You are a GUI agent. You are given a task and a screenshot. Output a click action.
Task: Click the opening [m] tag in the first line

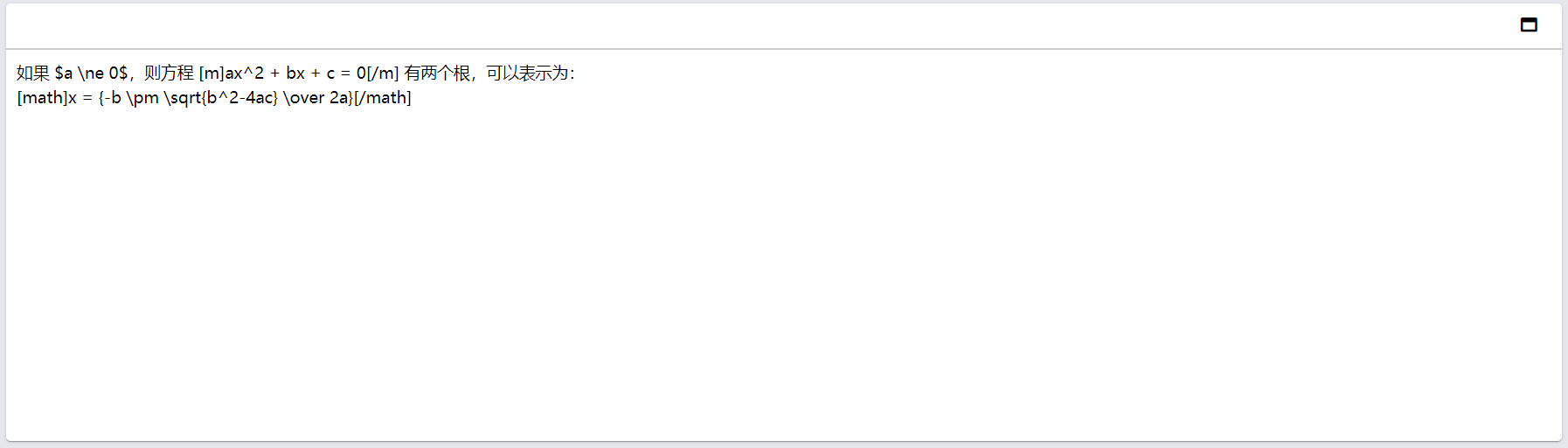pyautogui.click(x=212, y=73)
